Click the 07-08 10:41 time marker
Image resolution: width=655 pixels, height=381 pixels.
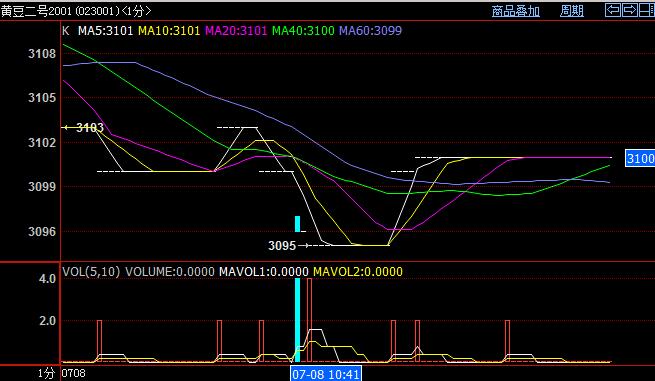[326, 374]
